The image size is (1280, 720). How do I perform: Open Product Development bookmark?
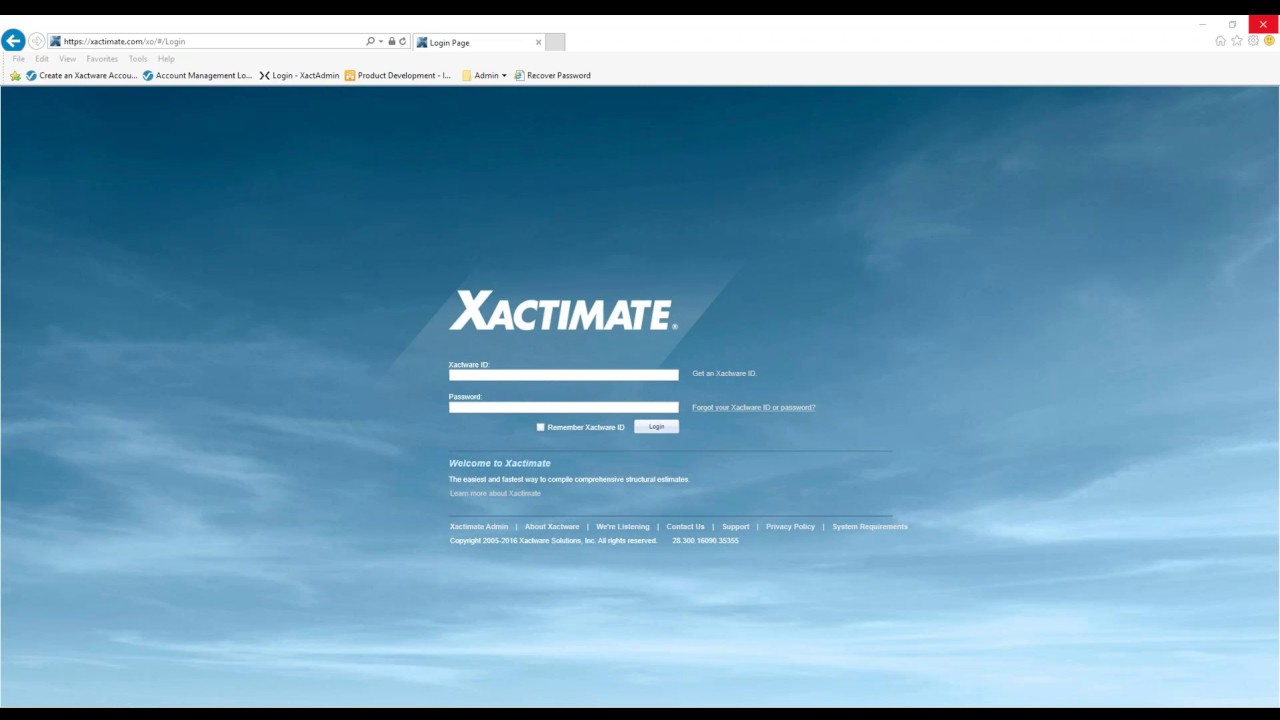(398, 75)
